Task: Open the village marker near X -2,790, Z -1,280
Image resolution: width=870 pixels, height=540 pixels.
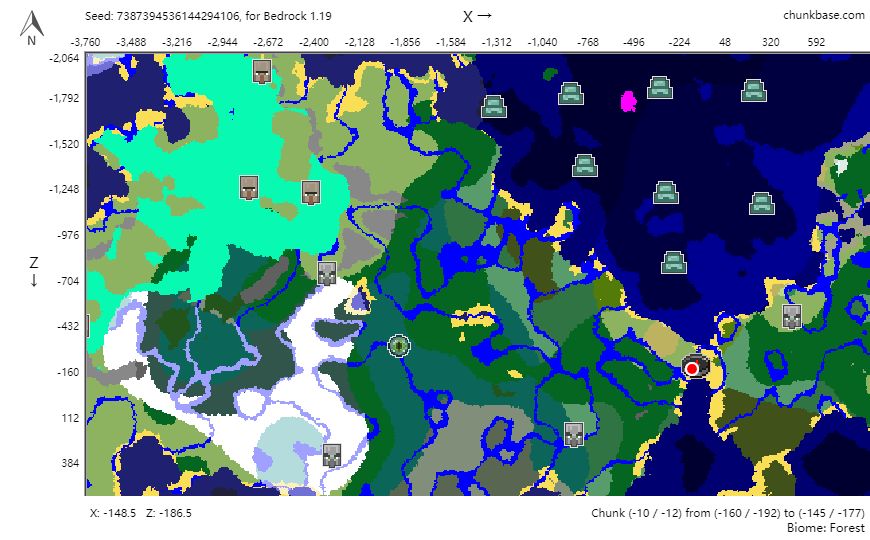Action: (249, 188)
